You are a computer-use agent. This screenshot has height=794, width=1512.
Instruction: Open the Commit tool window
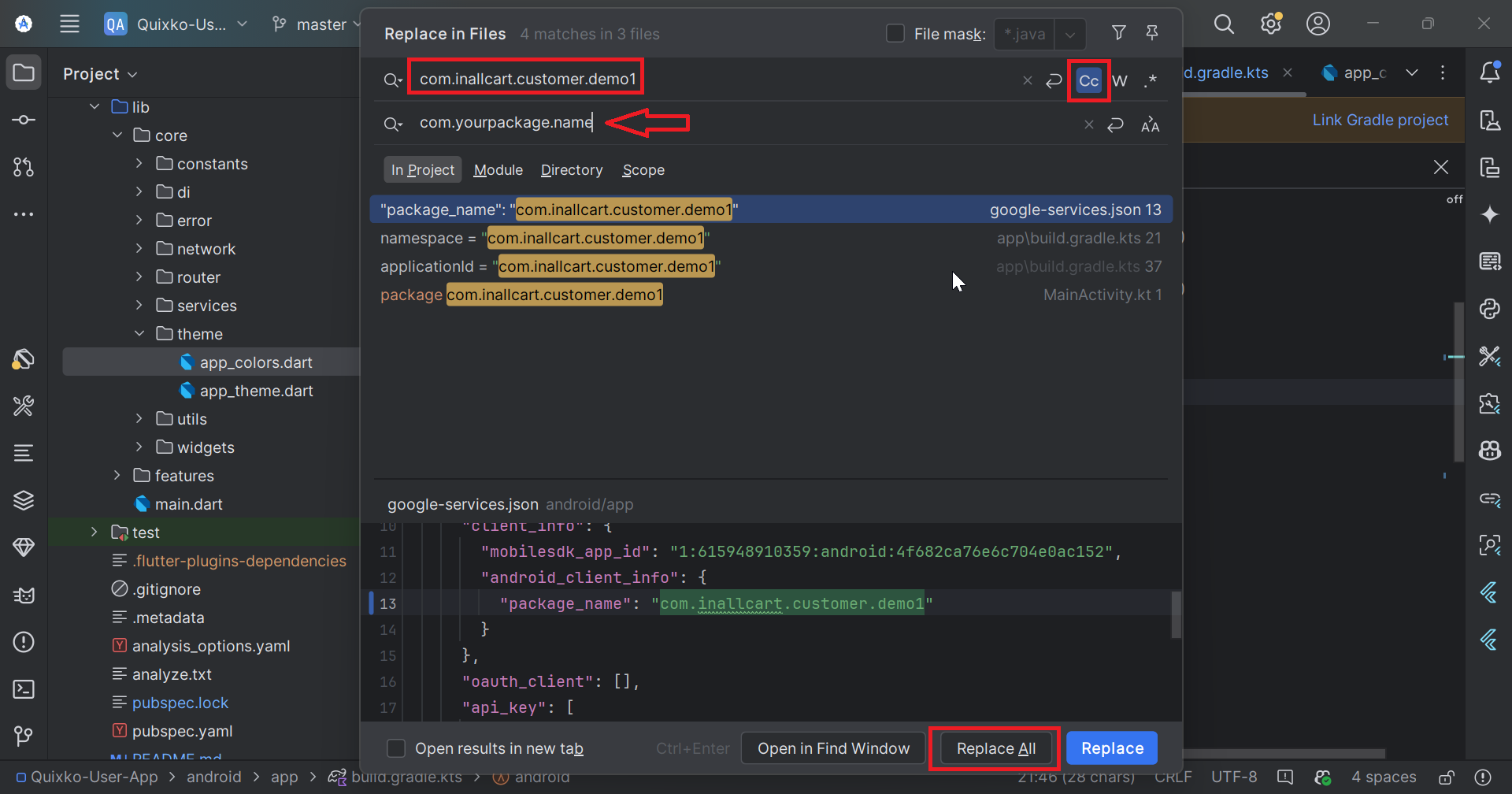click(24, 120)
